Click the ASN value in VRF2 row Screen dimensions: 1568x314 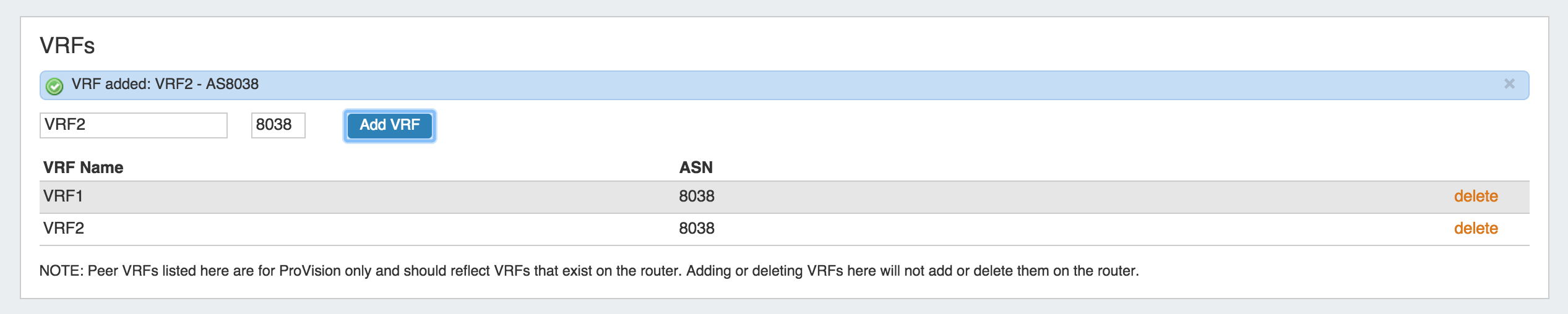pyautogui.click(x=696, y=229)
